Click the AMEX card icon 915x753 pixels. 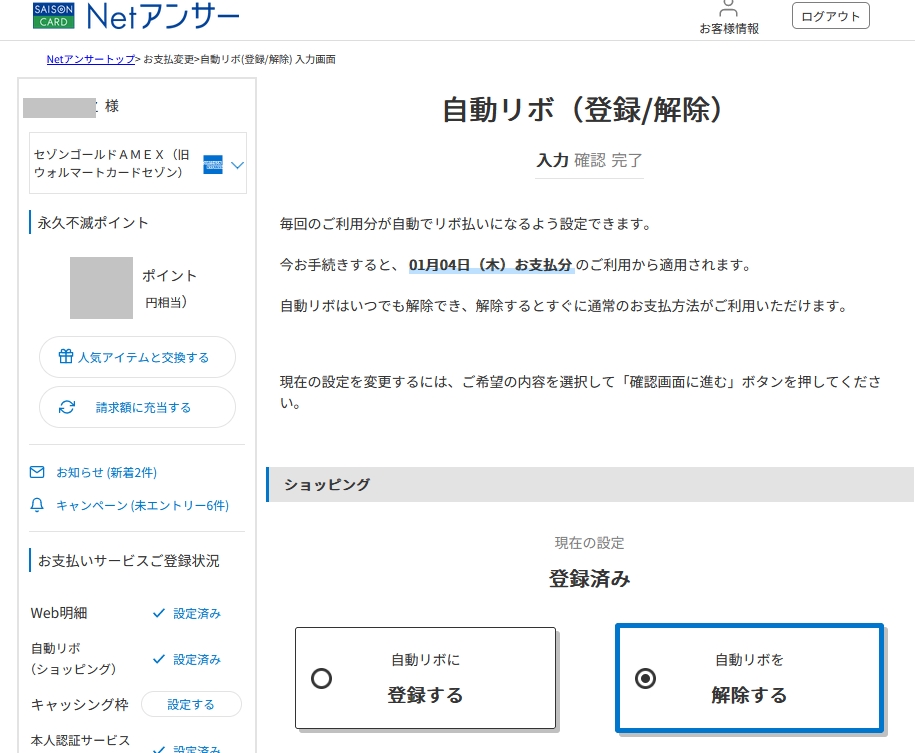coord(212,165)
